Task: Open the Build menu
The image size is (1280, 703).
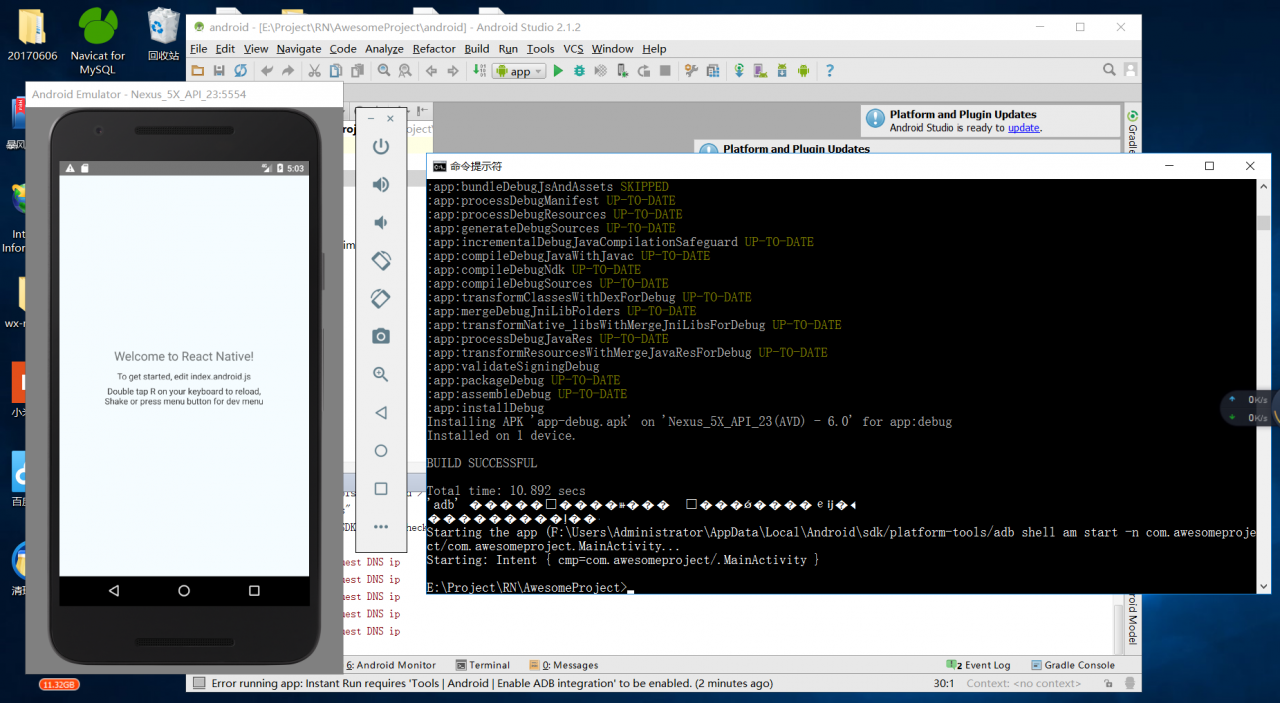Action: pos(477,49)
